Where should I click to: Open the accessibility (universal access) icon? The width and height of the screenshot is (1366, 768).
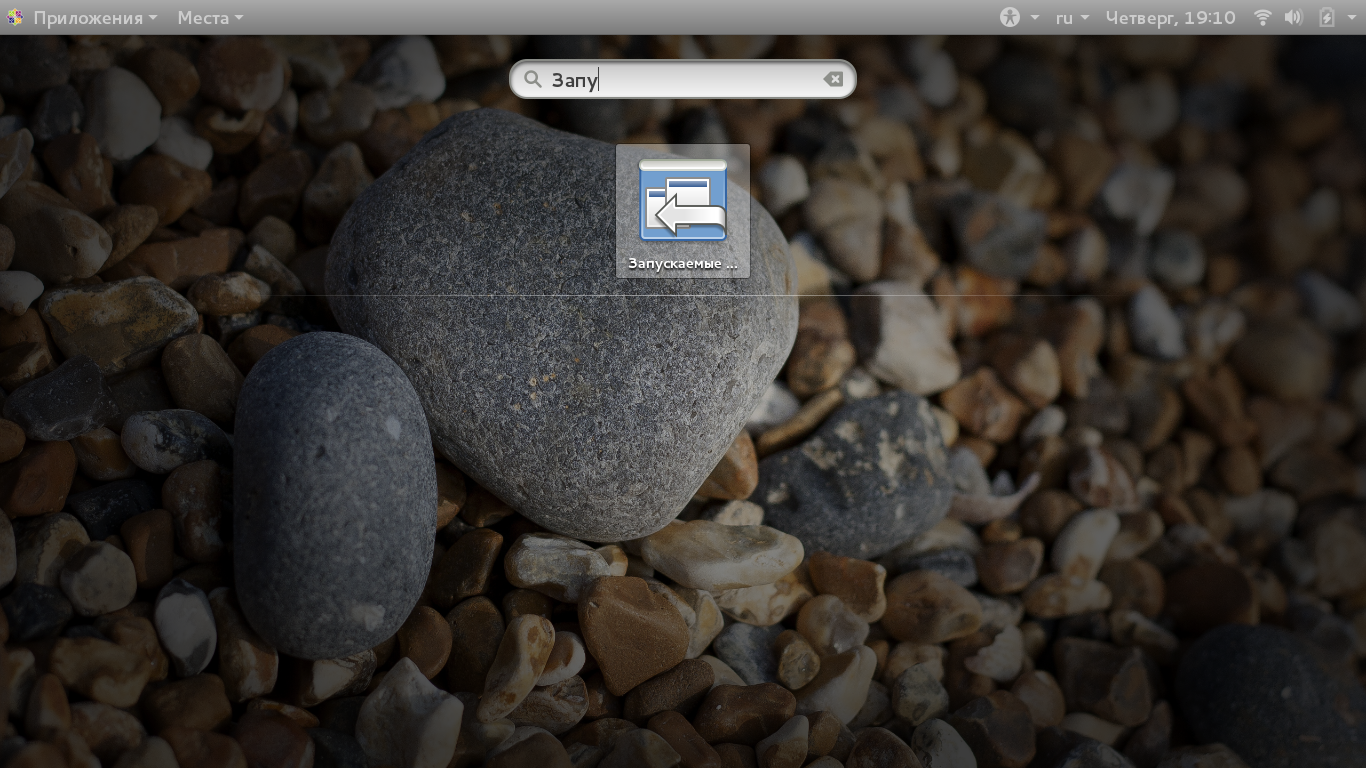[1010, 17]
